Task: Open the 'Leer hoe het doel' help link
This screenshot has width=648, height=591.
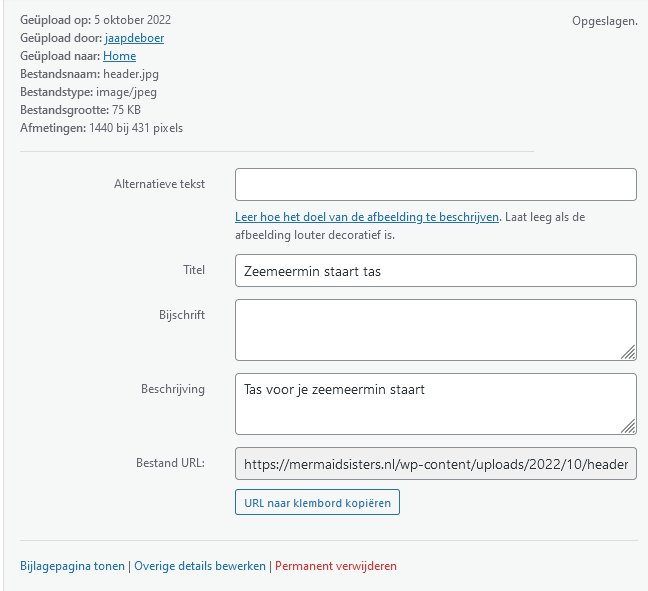Action: 367,217
